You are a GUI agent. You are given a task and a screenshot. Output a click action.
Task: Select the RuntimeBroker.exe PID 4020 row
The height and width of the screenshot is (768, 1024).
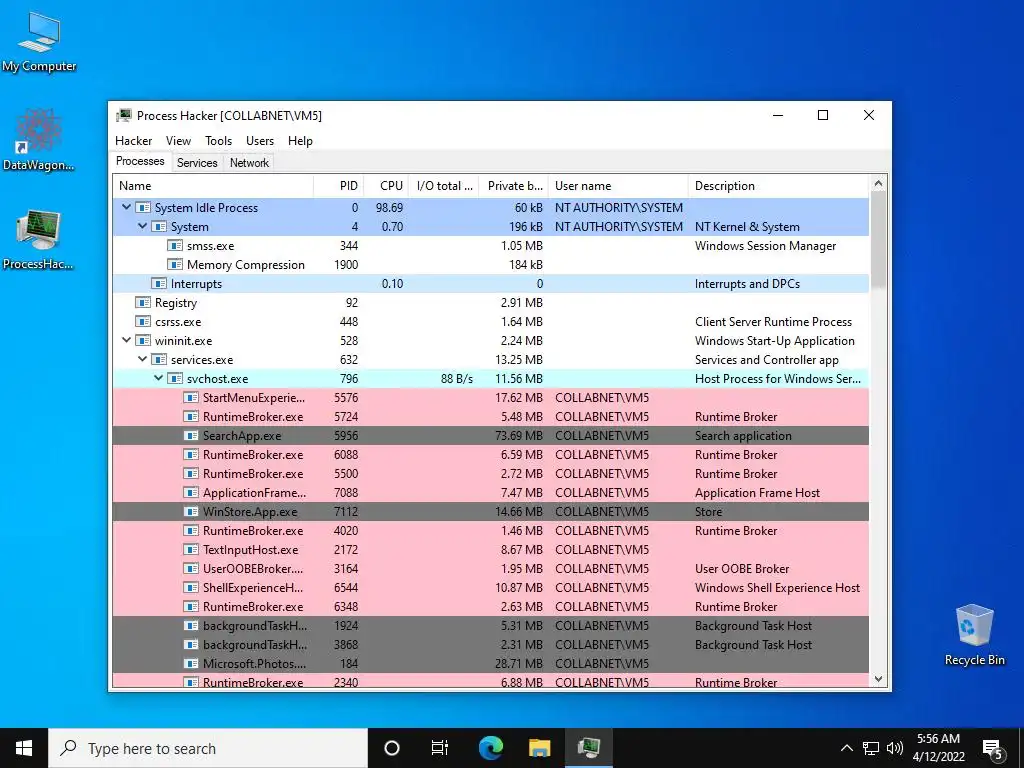(x=491, y=530)
